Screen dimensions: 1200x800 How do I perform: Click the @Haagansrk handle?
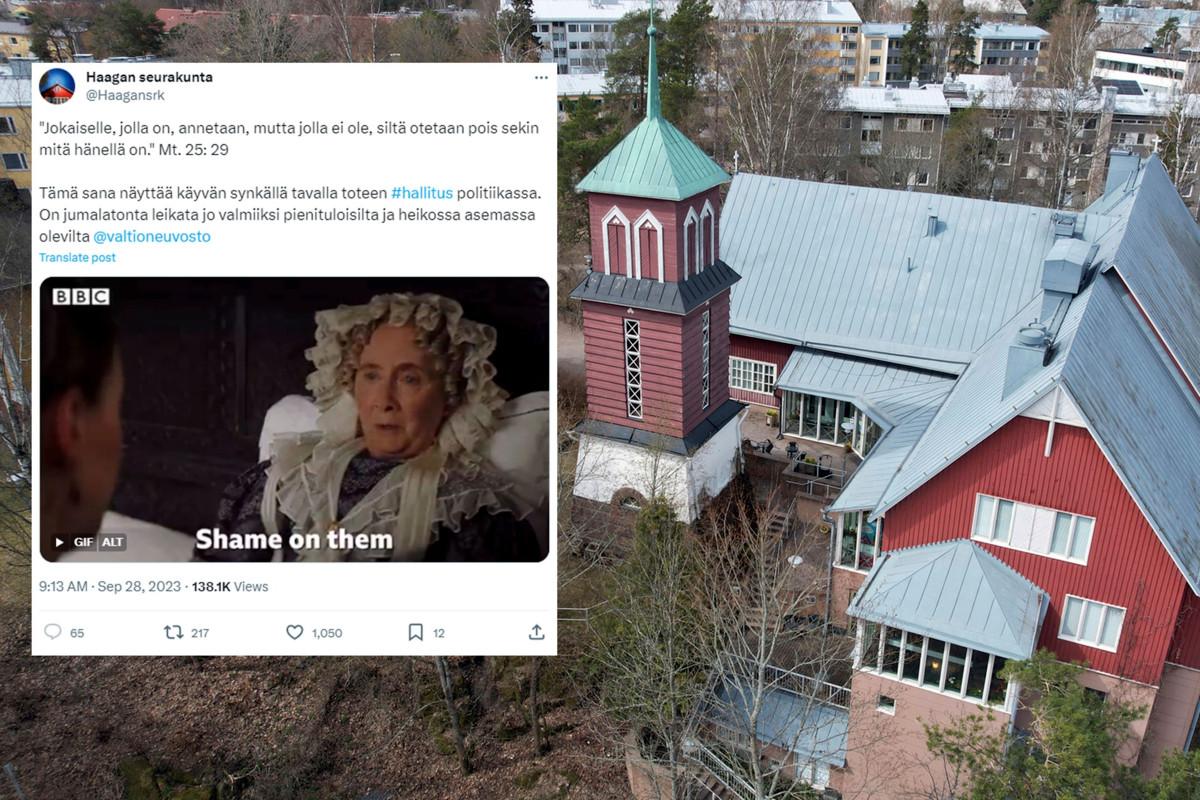(125, 95)
